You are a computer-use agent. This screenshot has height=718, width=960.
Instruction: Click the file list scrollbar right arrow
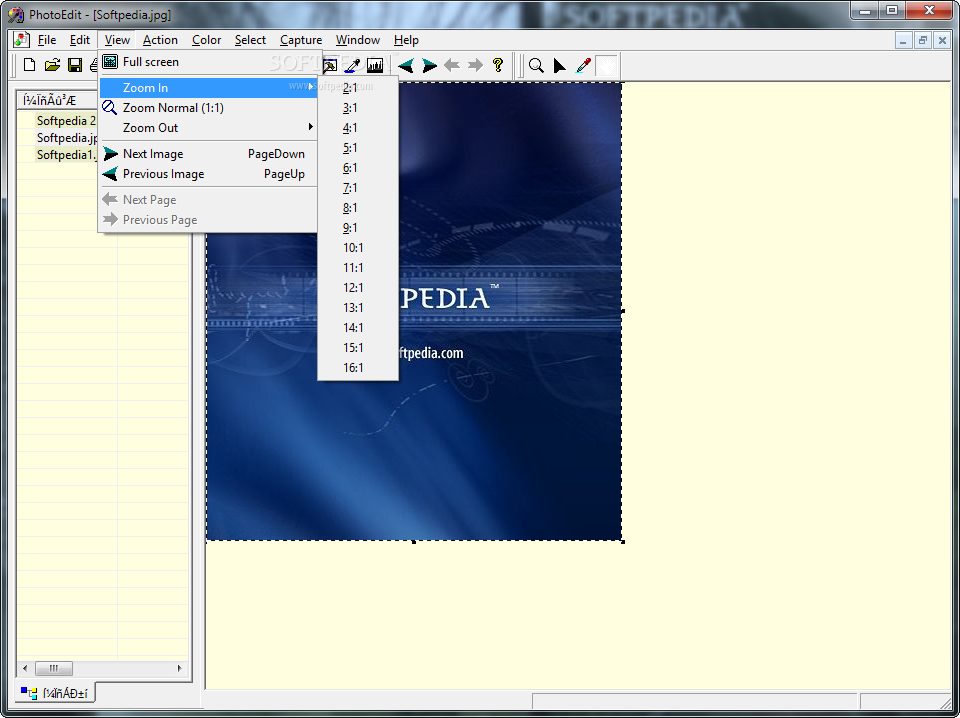pos(179,668)
